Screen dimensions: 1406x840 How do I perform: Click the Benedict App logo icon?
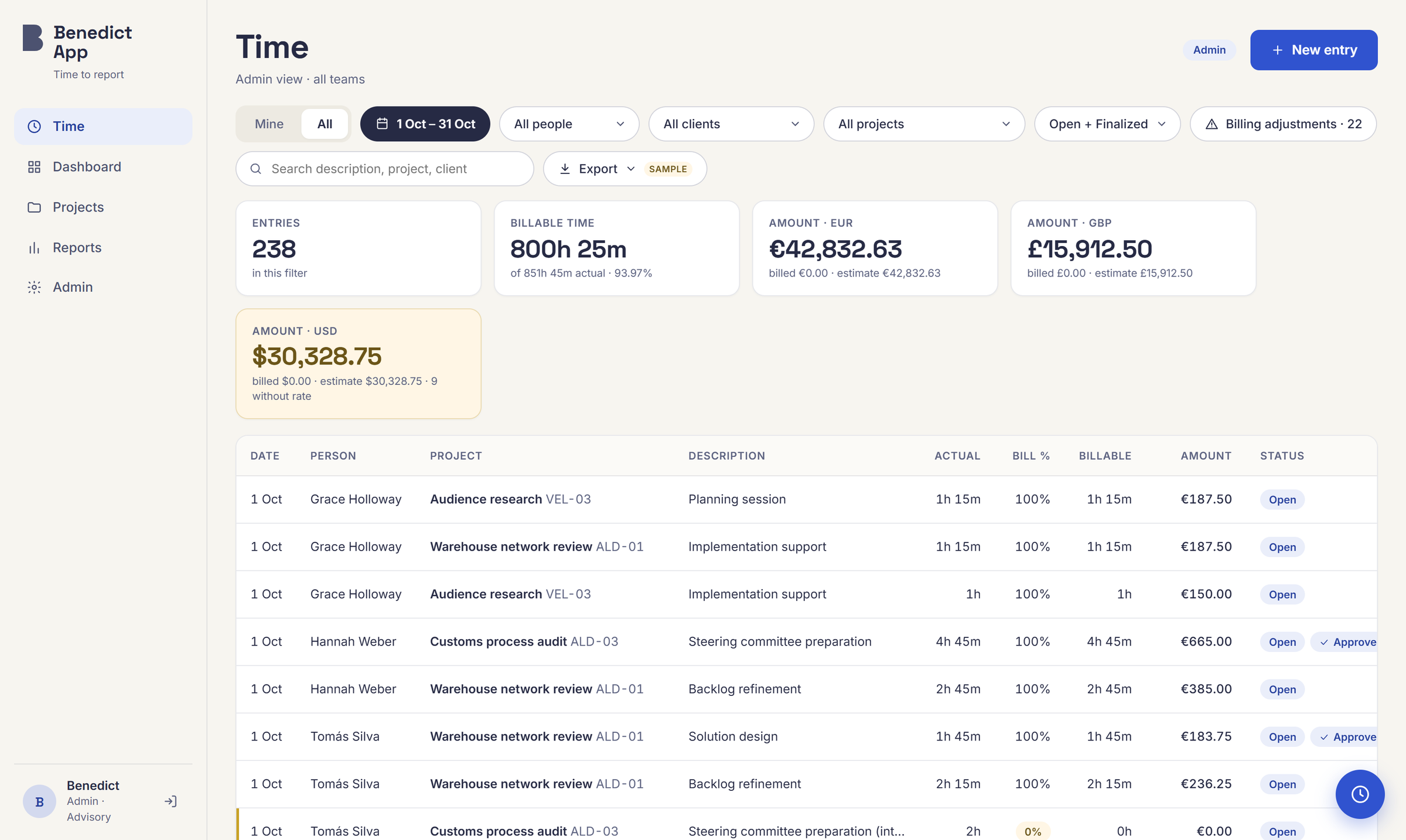[x=33, y=38]
